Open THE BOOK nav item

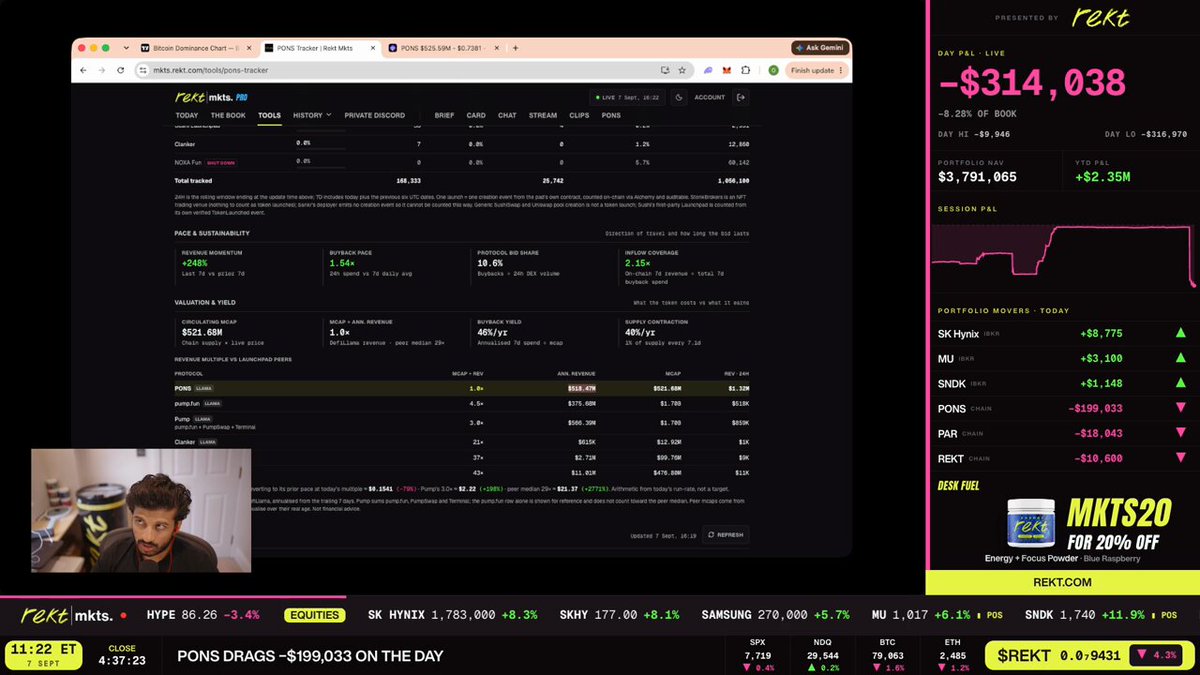point(228,115)
